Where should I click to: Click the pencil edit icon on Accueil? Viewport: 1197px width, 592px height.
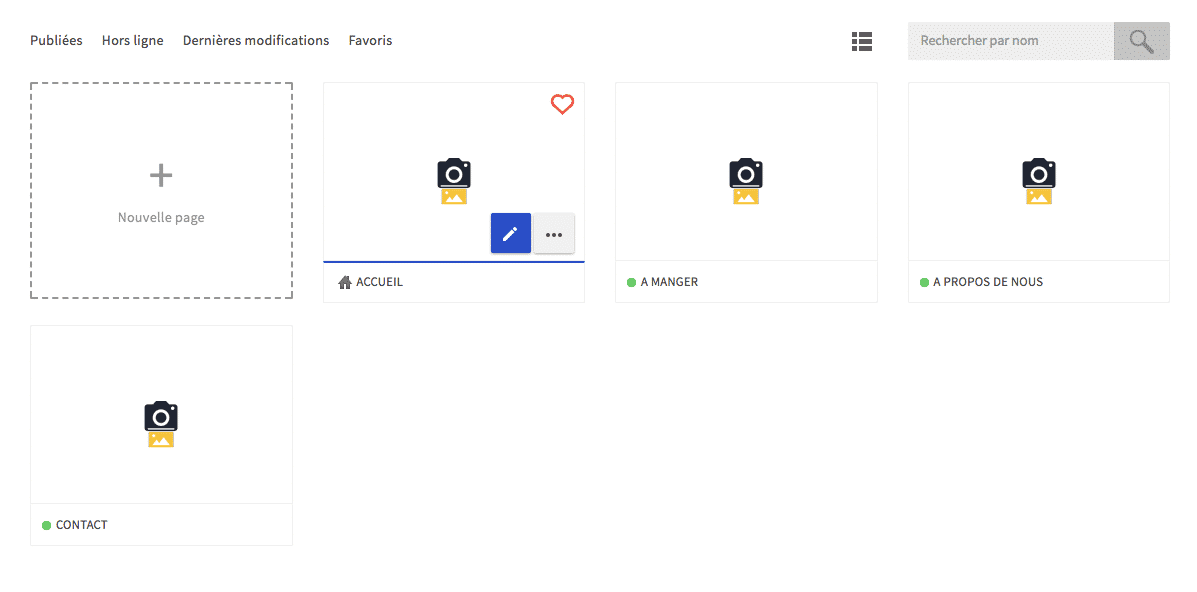(510, 233)
